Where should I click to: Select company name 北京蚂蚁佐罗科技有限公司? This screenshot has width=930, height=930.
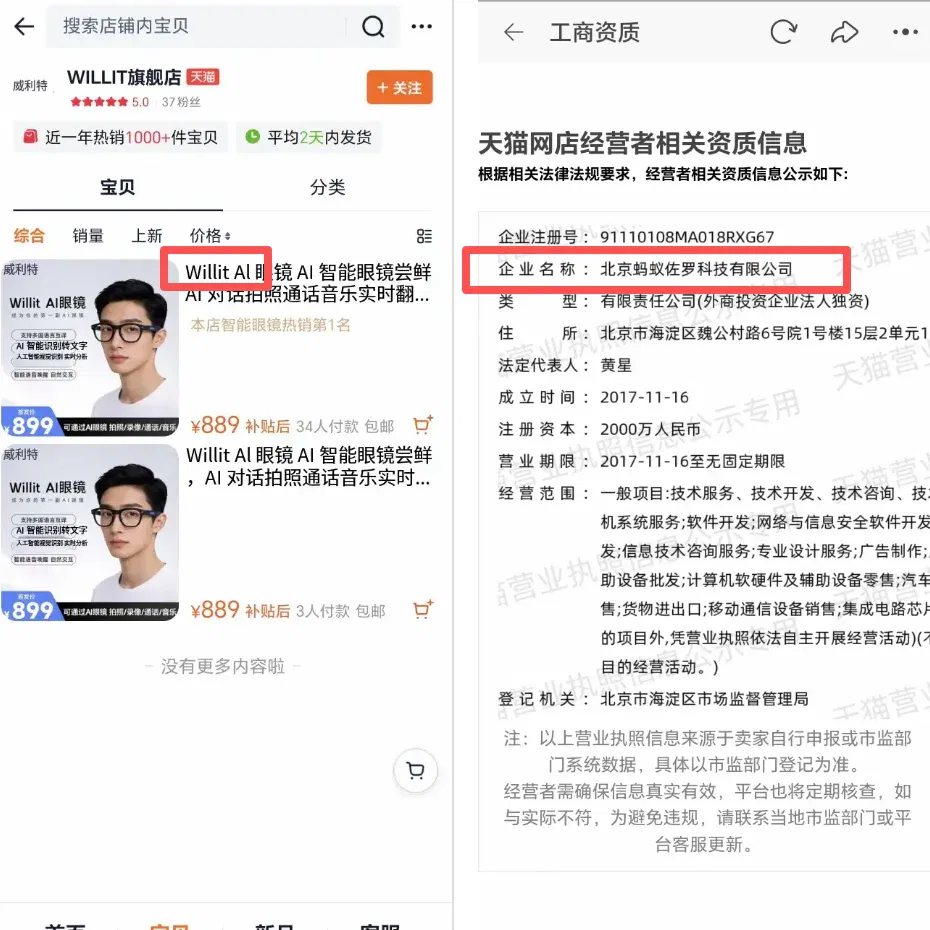tap(696, 269)
